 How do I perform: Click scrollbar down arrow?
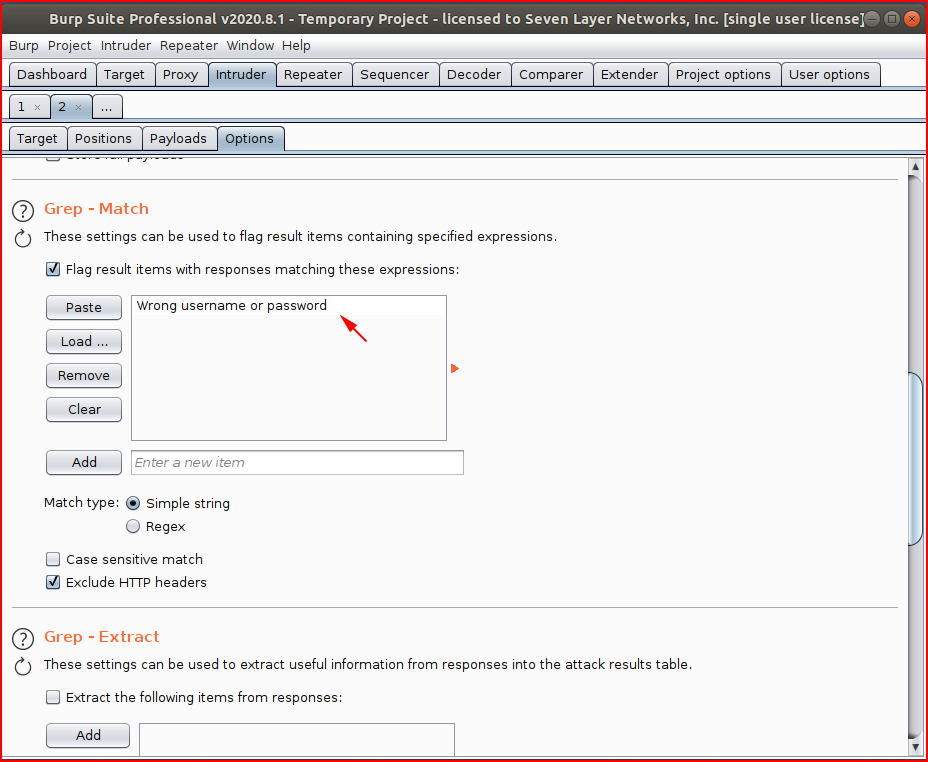[915, 747]
